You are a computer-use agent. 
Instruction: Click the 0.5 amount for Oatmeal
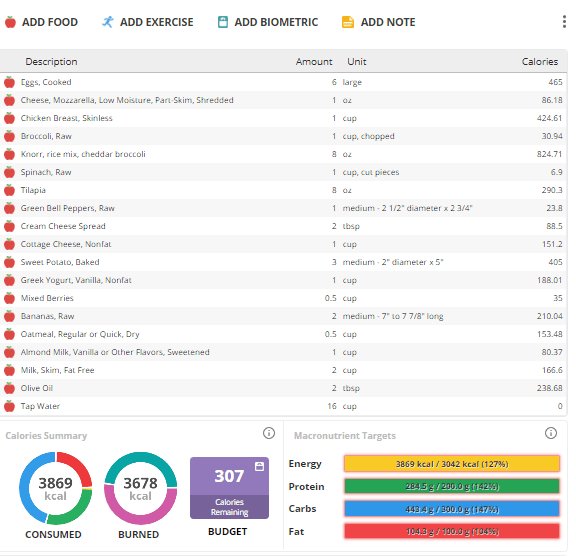[x=331, y=334]
